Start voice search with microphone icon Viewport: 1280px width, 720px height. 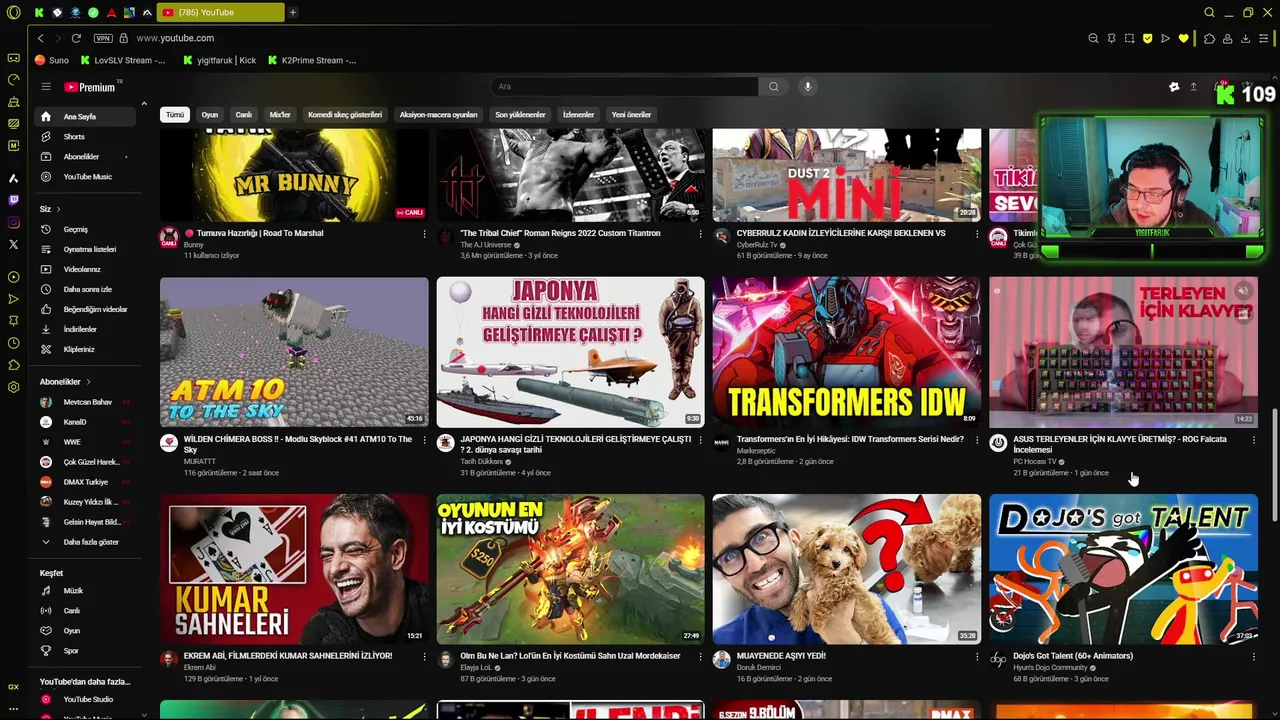click(808, 87)
